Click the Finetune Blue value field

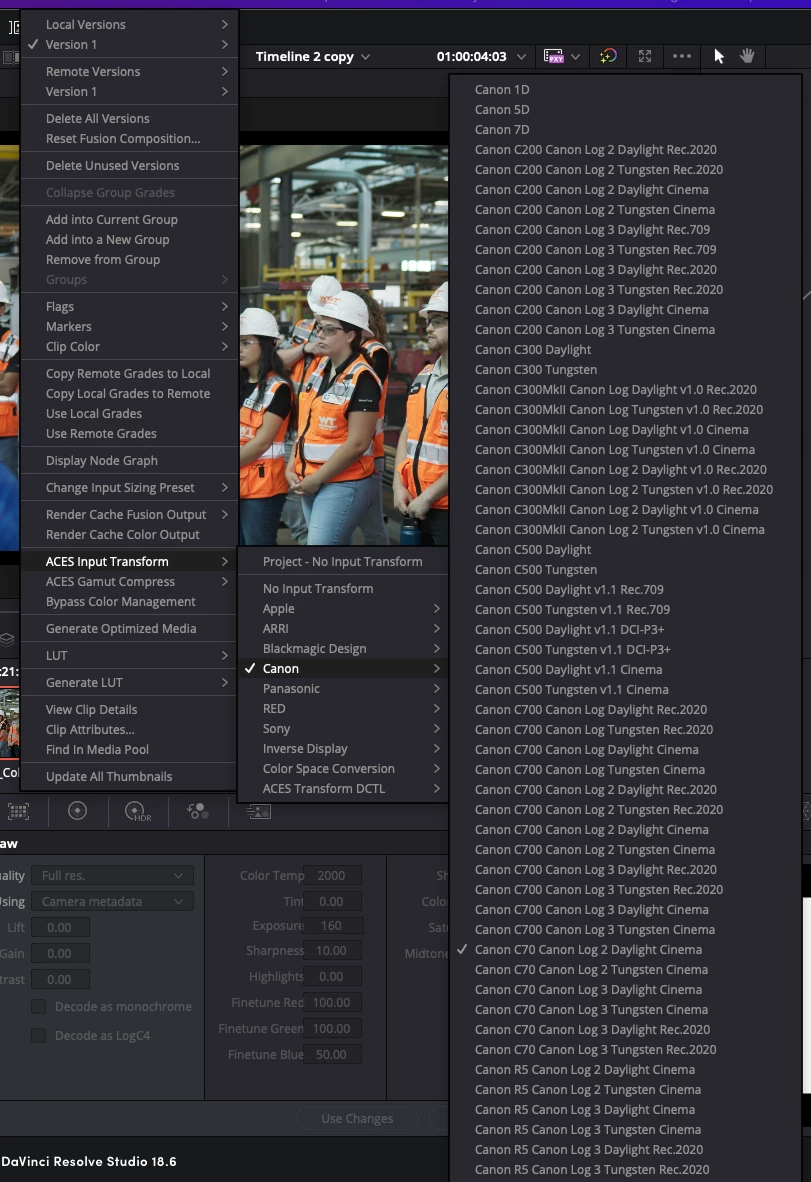coord(332,1055)
